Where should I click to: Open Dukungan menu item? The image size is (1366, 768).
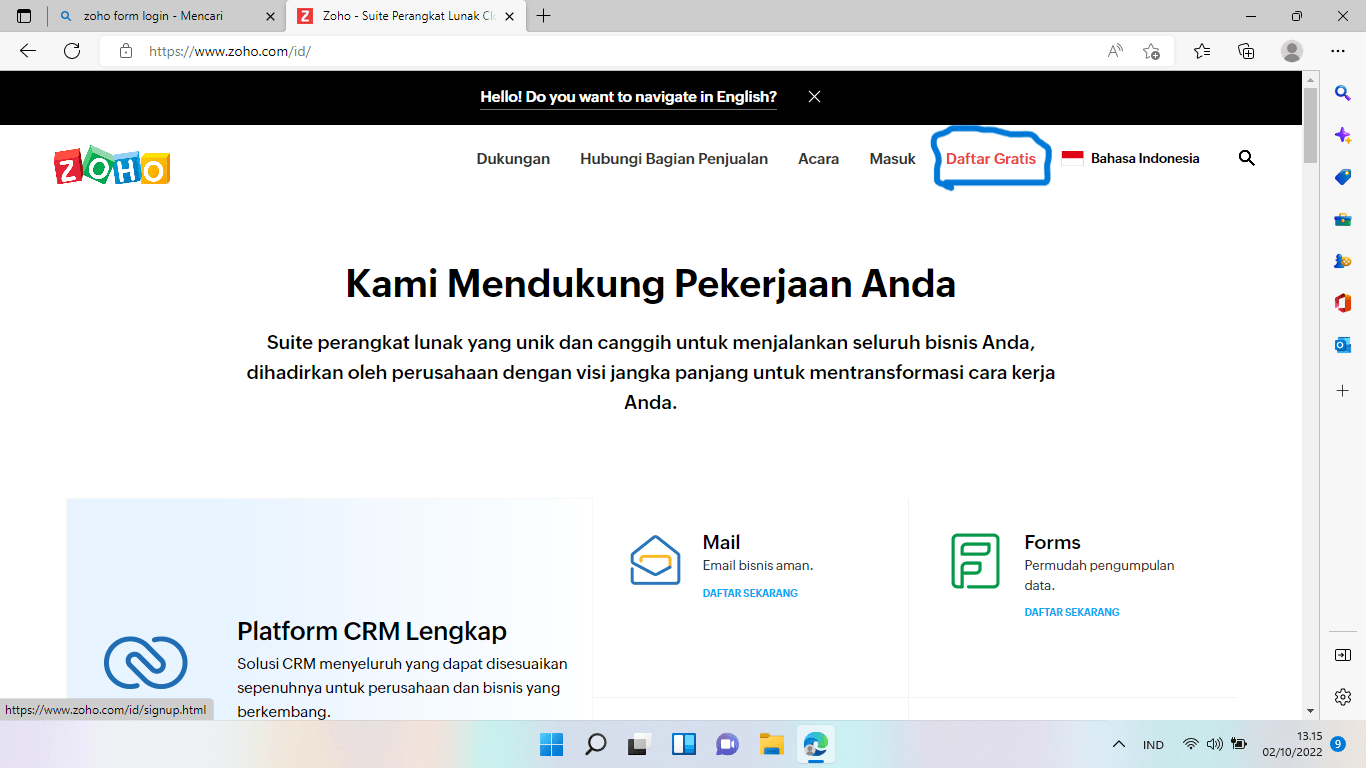click(513, 158)
